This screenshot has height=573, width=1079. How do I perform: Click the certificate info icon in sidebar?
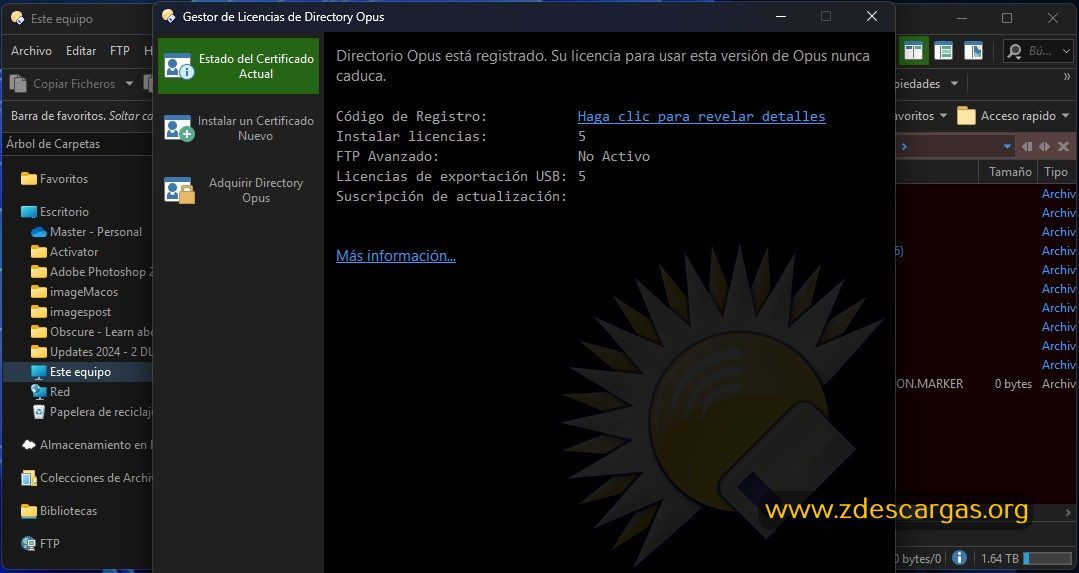pos(178,66)
